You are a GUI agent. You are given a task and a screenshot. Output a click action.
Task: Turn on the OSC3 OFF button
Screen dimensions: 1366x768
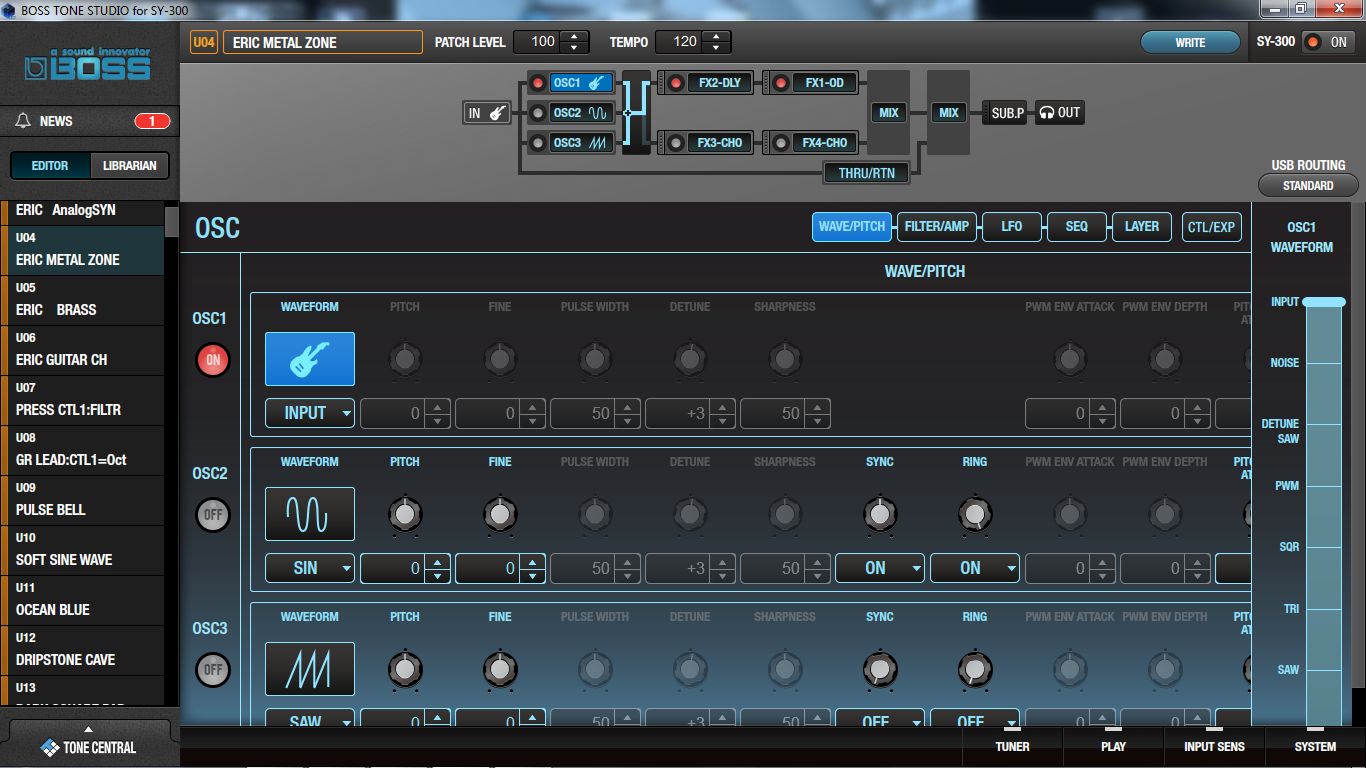pyautogui.click(x=212, y=669)
